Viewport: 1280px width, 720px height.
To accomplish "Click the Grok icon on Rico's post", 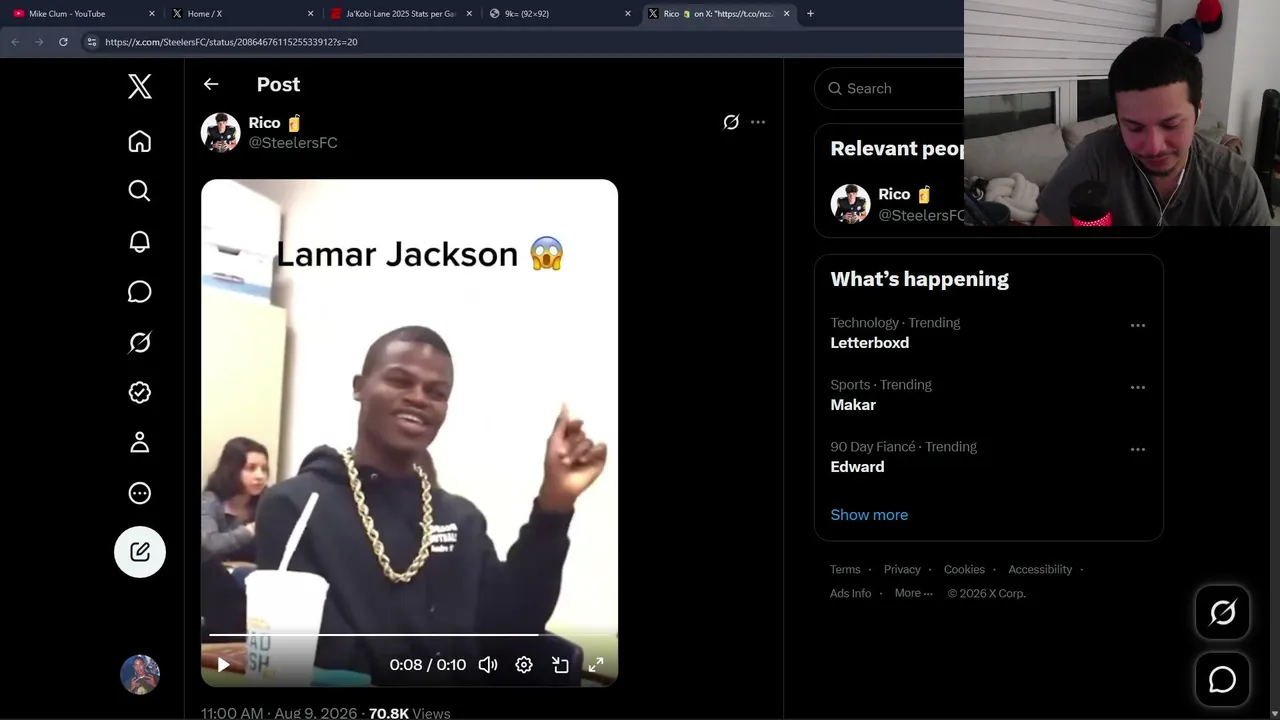I will click(x=731, y=122).
